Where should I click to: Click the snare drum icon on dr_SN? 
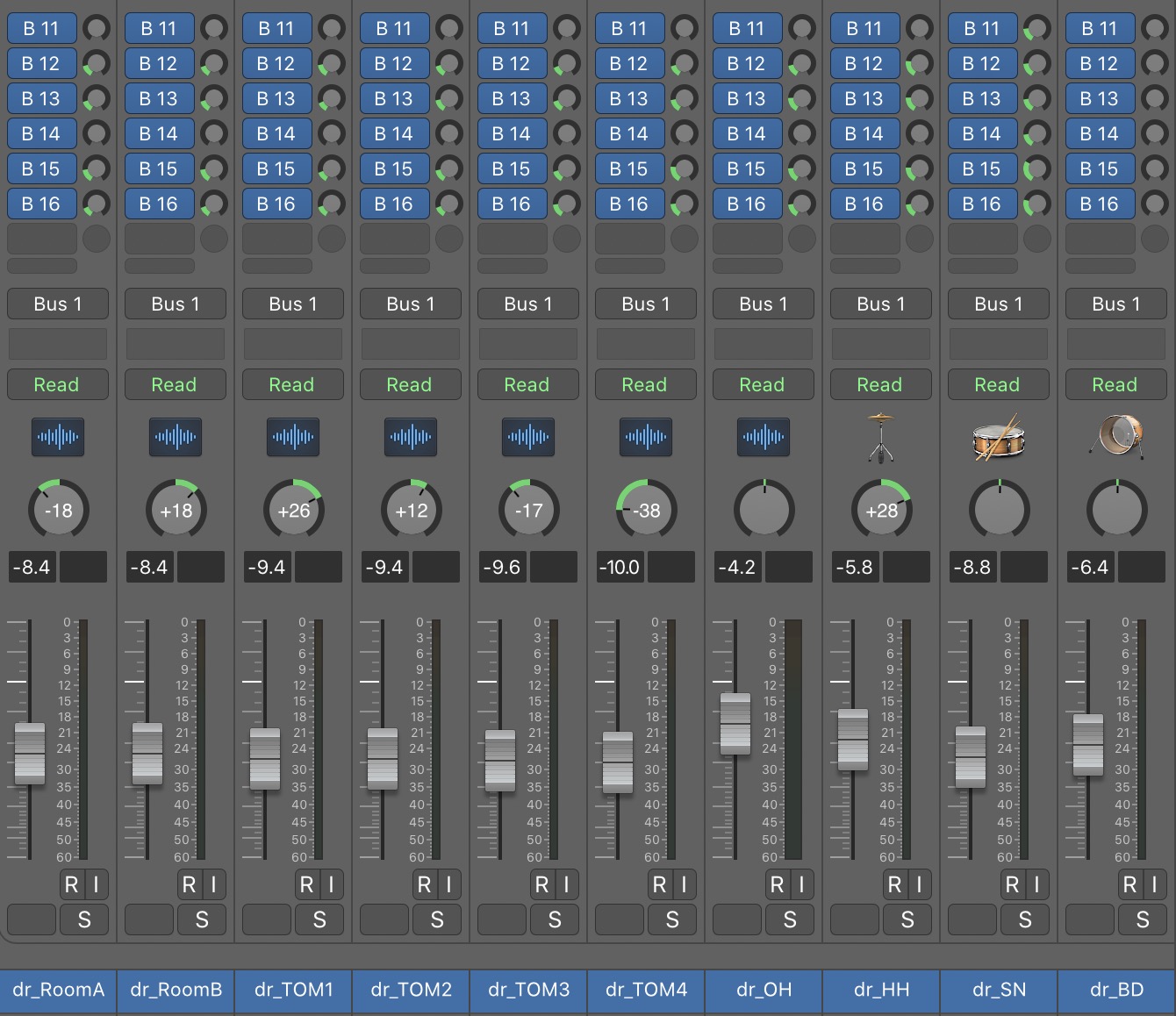coord(999,437)
